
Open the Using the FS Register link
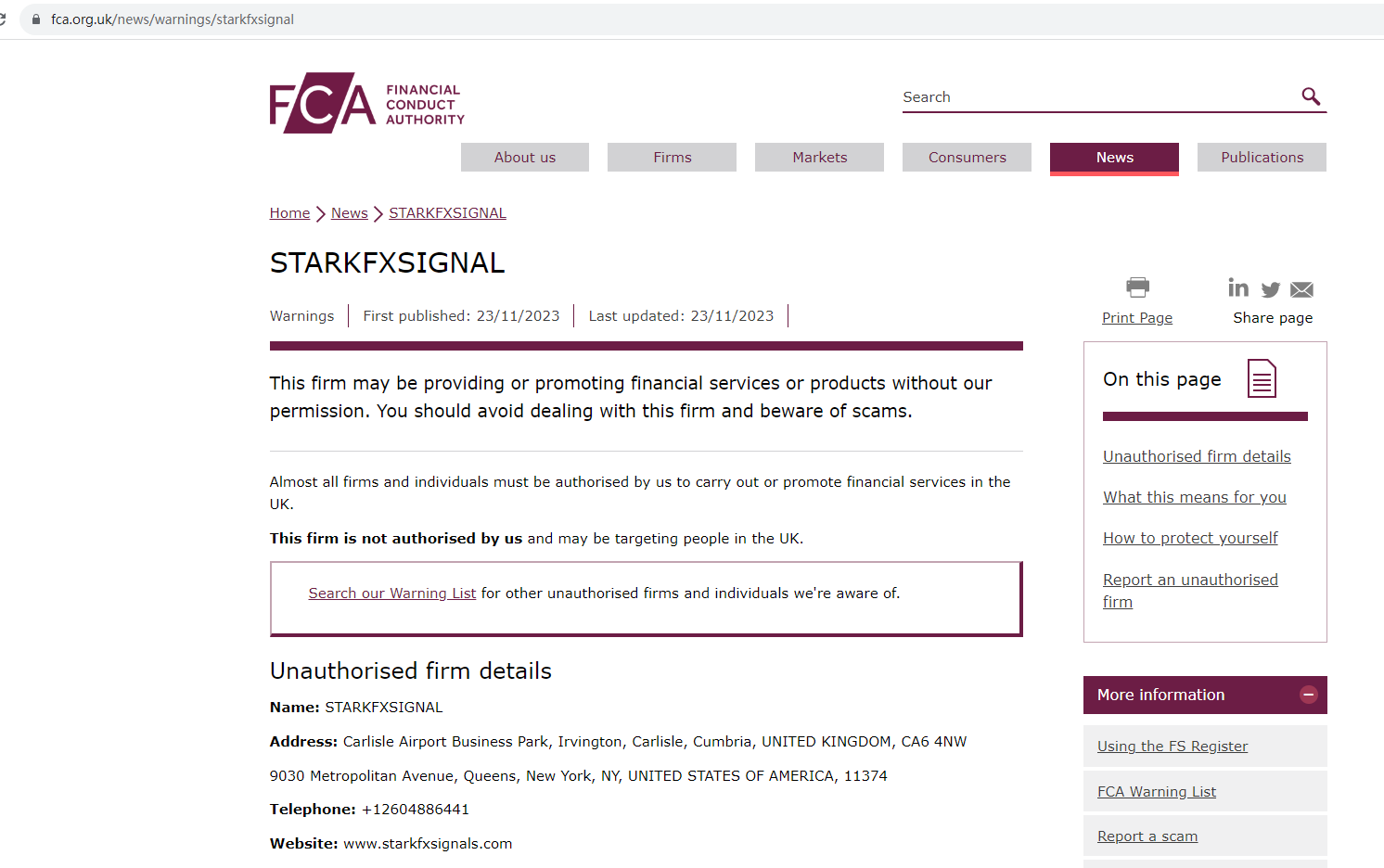click(1173, 747)
